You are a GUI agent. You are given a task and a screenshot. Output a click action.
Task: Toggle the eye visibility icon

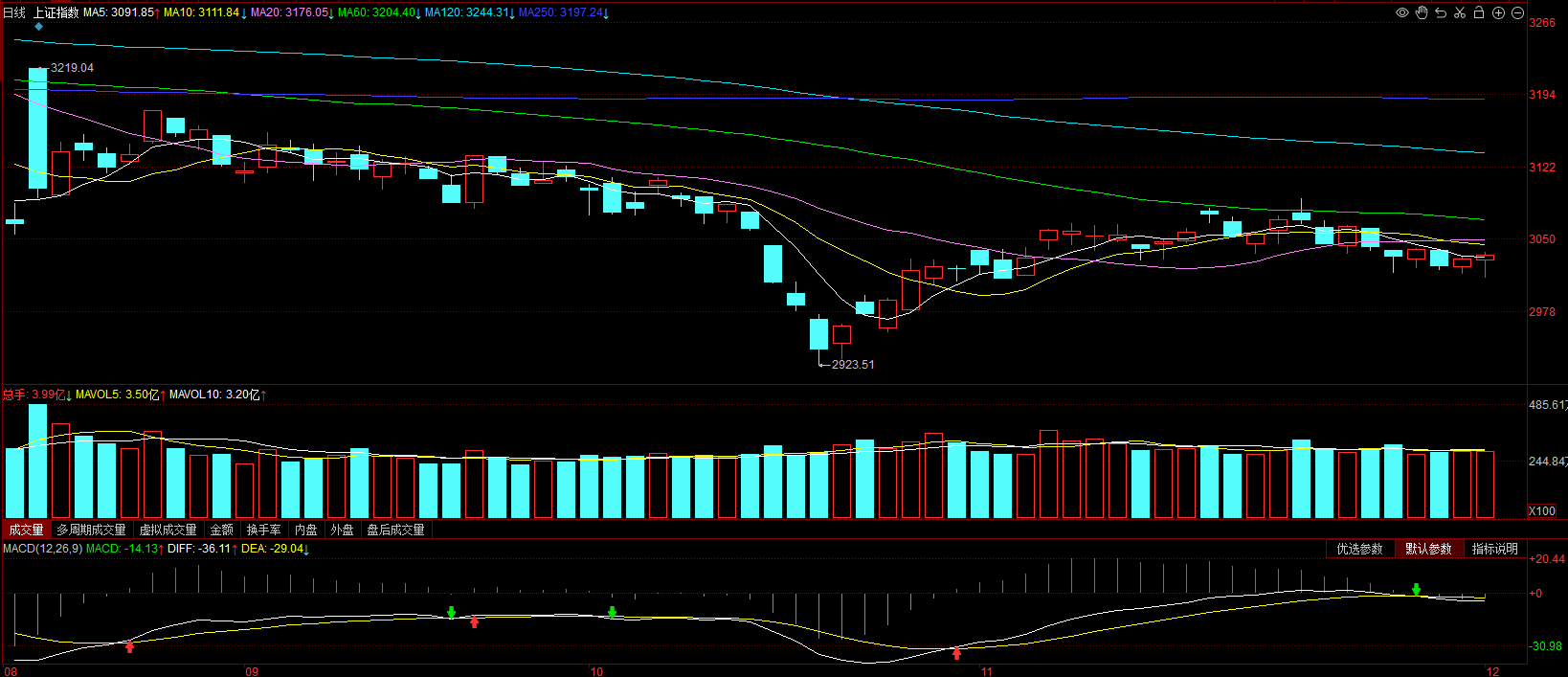point(1402,12)
